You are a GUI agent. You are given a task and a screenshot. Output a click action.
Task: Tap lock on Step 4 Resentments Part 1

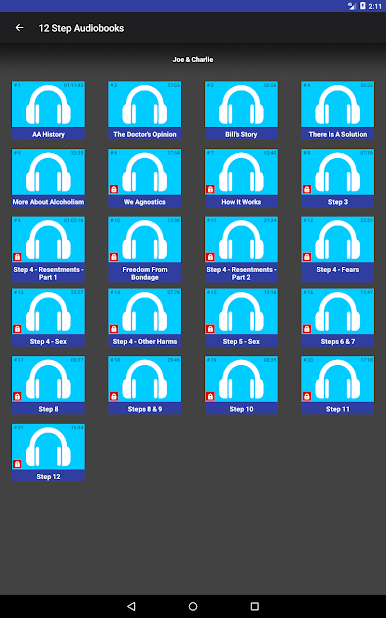click(17, 257)
